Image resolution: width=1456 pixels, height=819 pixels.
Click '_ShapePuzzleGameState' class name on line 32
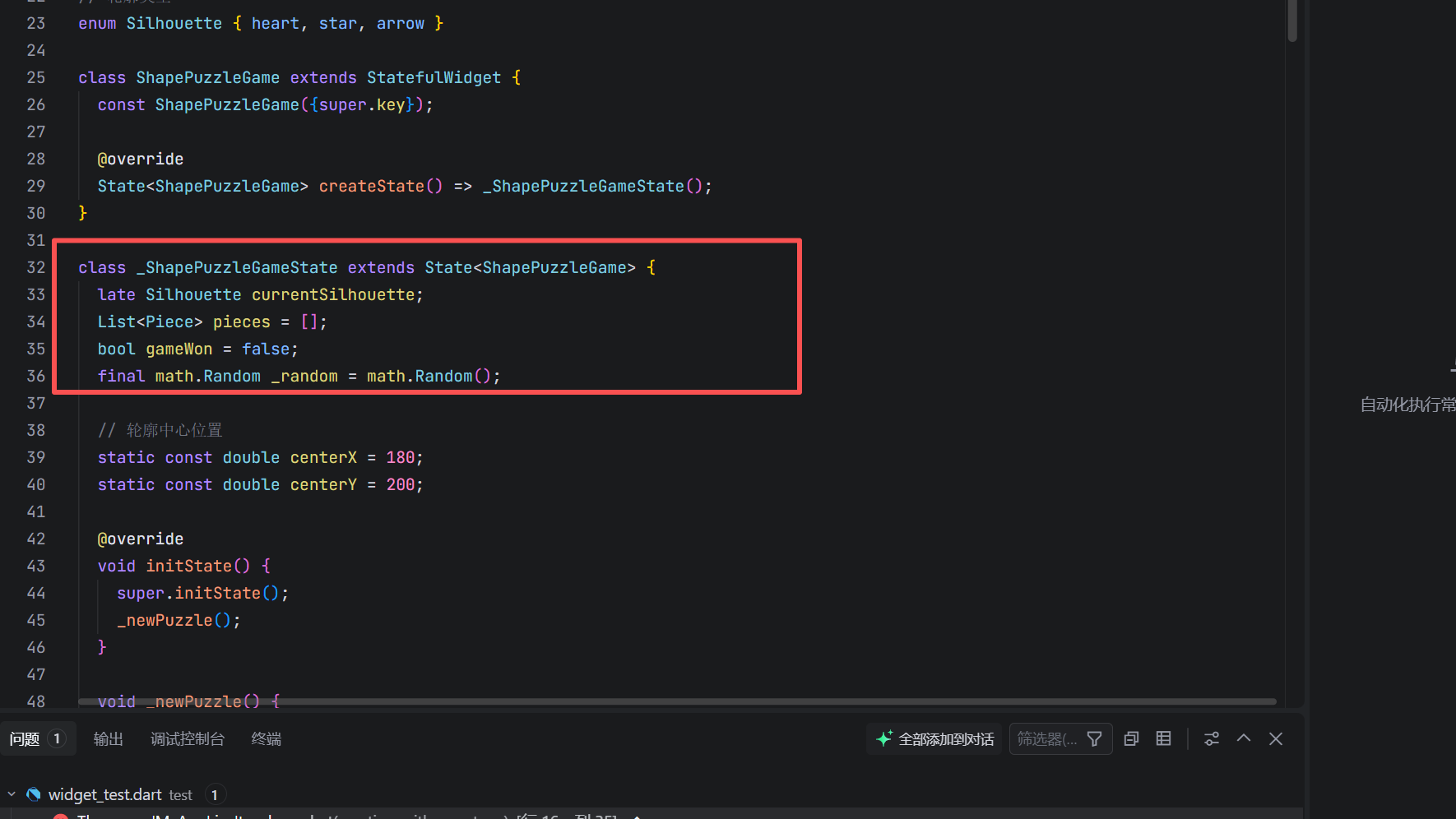pyautogui.click(x=237, y=267)
